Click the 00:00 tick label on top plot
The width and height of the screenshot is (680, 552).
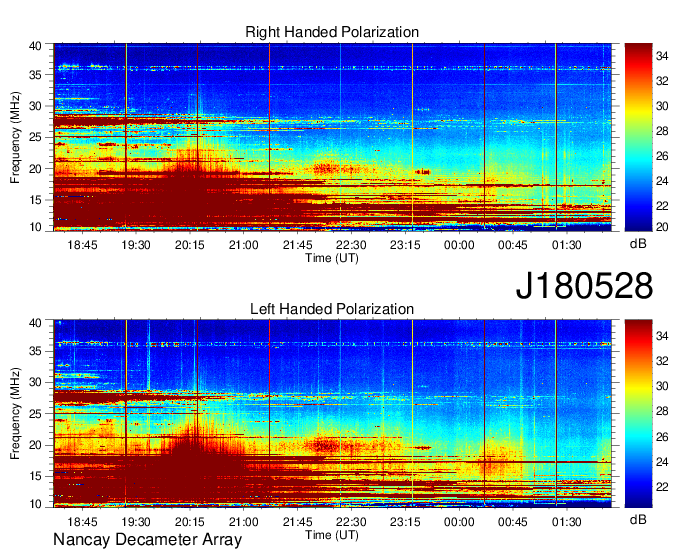pyautogui.click(x=459, y=245)
